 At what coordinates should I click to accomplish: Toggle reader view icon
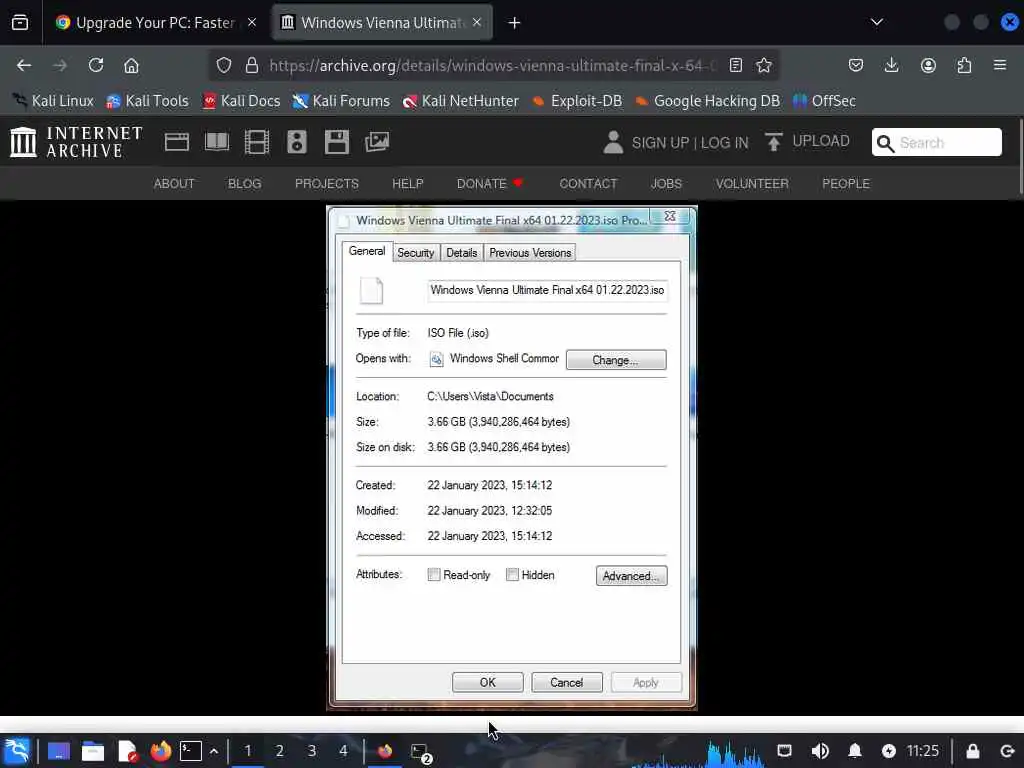tap(736, 65)
